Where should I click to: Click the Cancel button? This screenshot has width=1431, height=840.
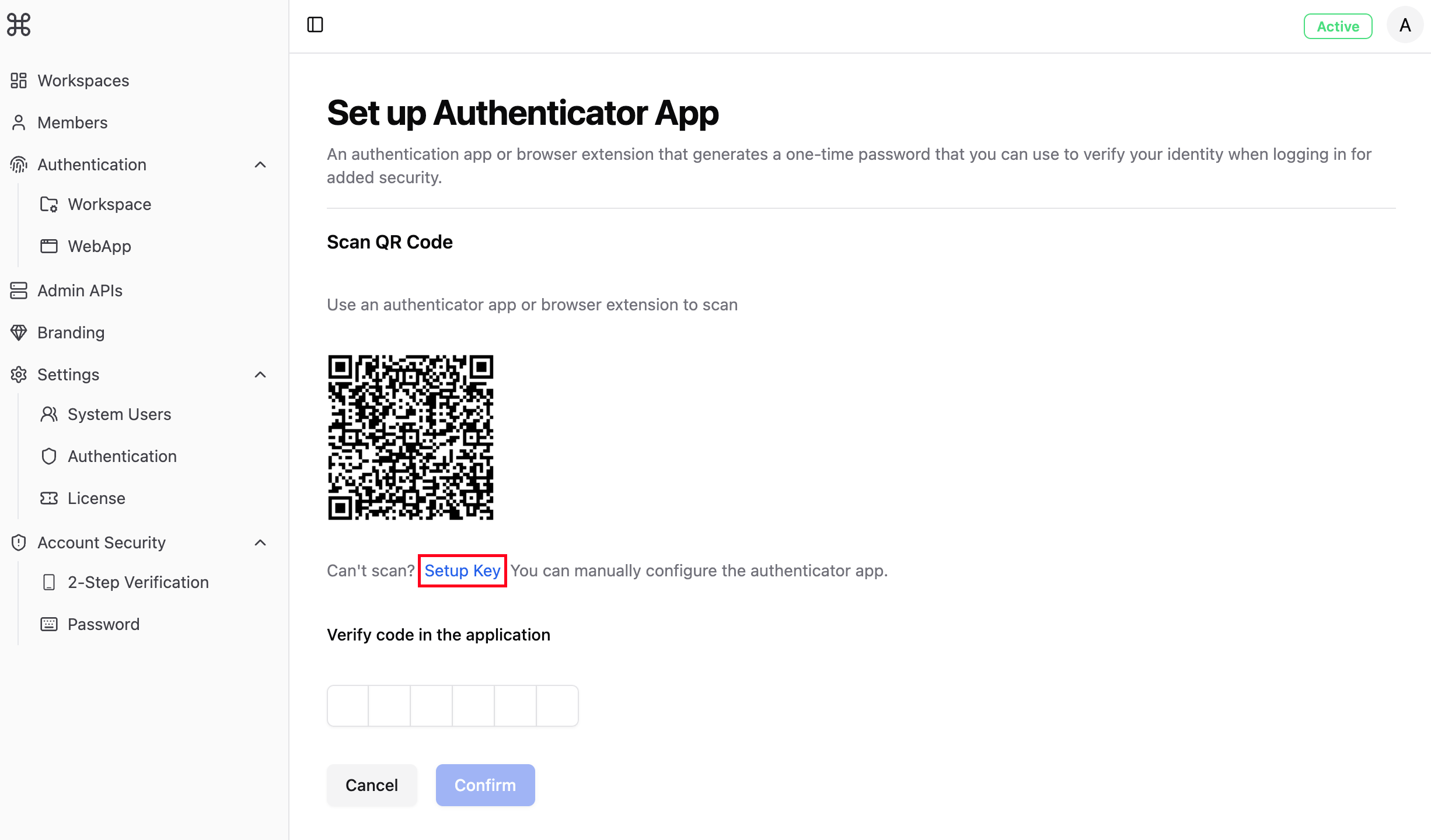(x=372, y=785)
